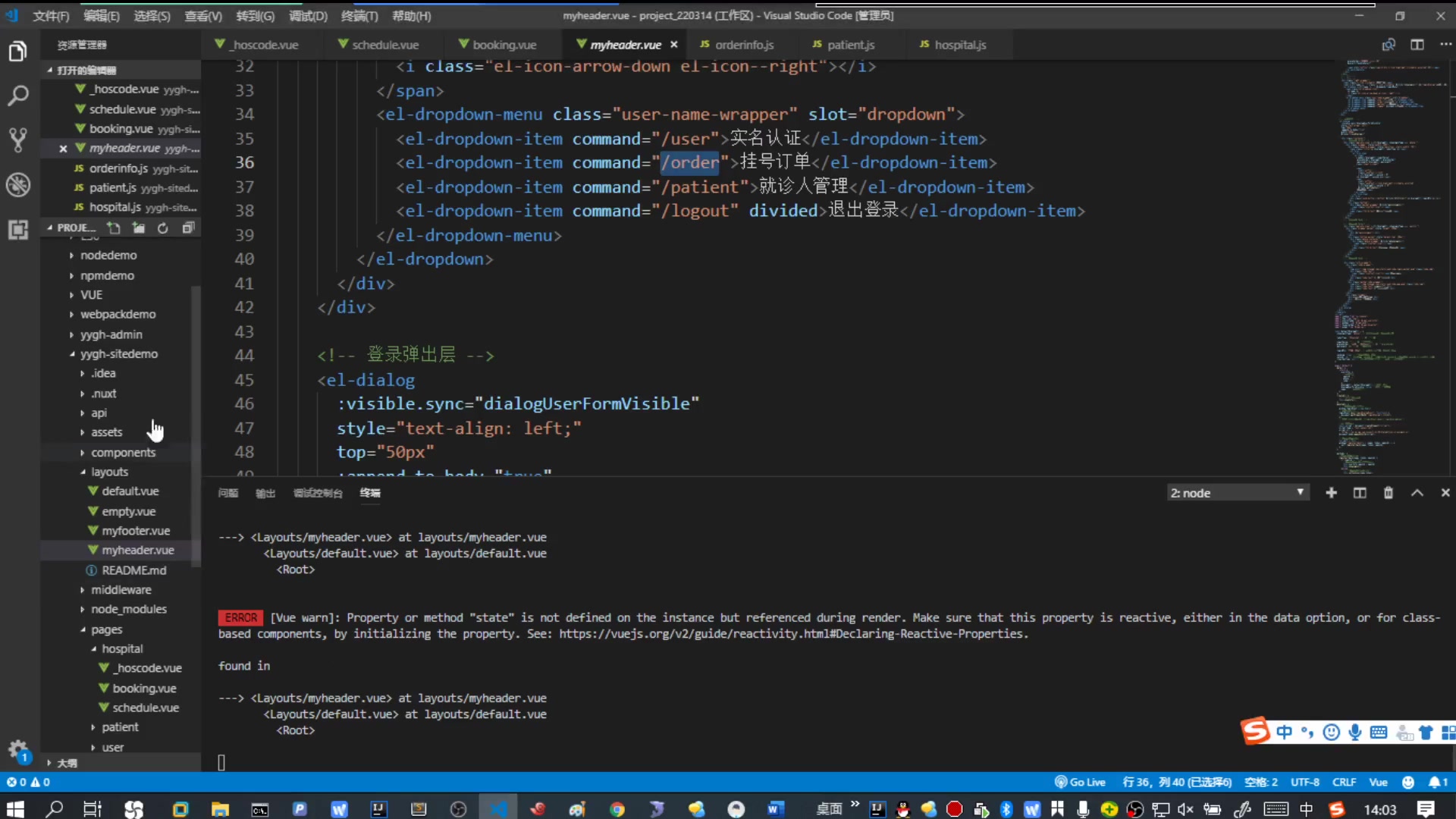1456x819 pixels.
Task: Open the Manage gear icon
Action: click(17, 750)
